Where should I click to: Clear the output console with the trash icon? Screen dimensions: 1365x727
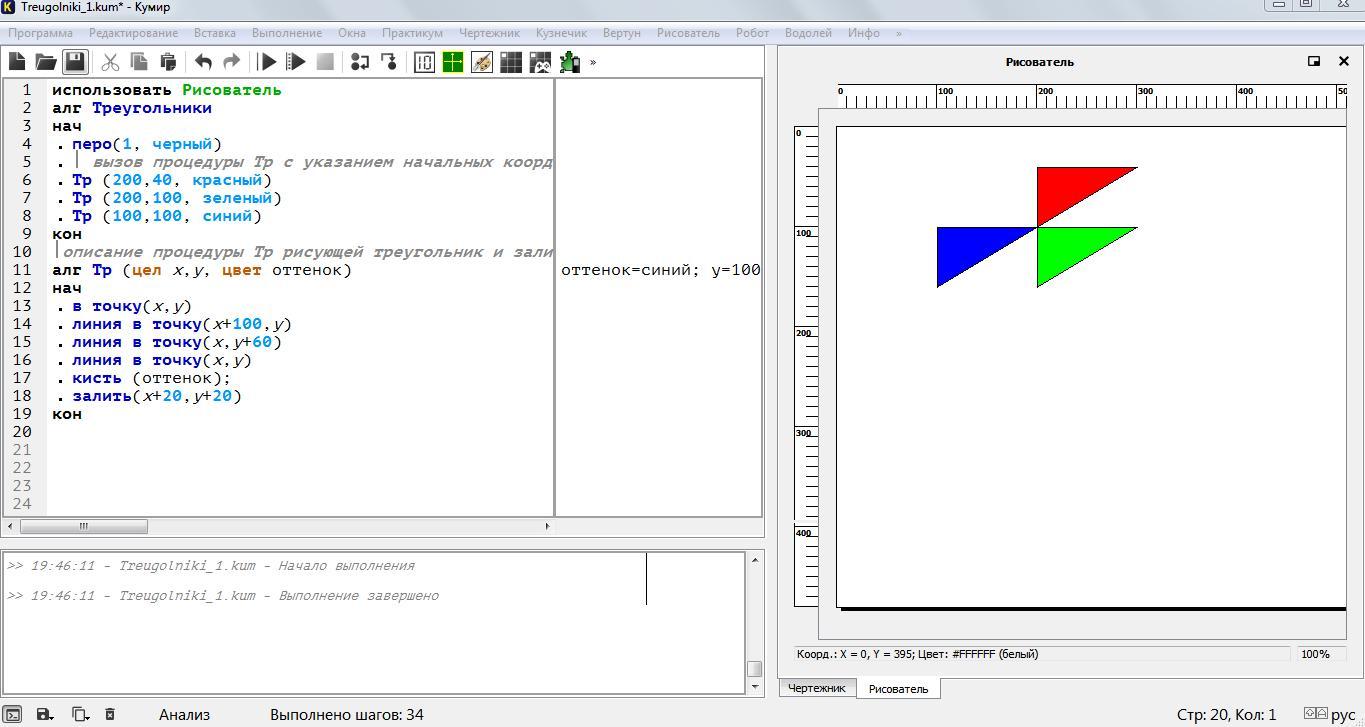(110, 714)
